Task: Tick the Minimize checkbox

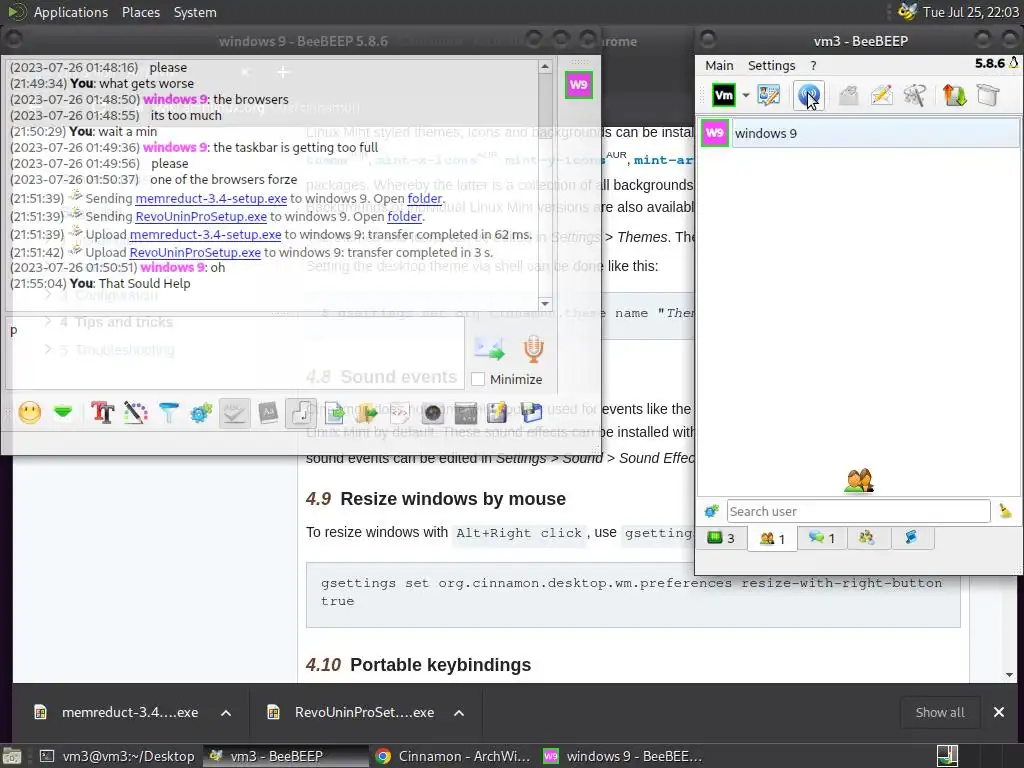Action: pos(478,379)
